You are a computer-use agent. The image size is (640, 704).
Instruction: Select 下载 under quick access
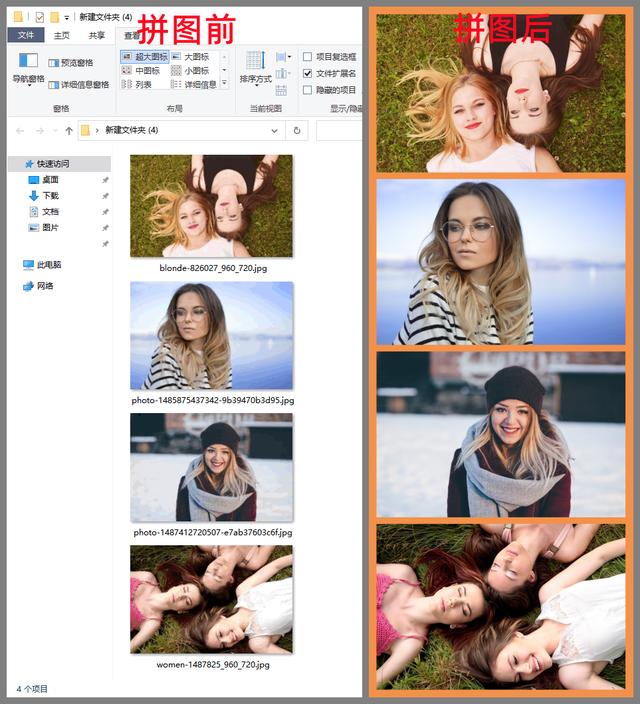pos(50,196)
